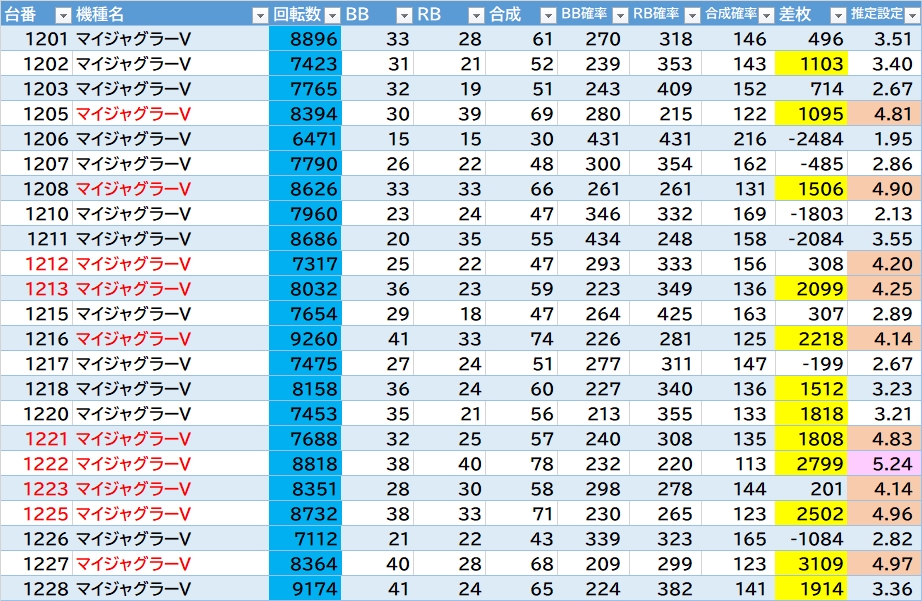
Task: Open the RB確率 column filter dropdown
Action: pyautogui.click(x=692, y=15)
